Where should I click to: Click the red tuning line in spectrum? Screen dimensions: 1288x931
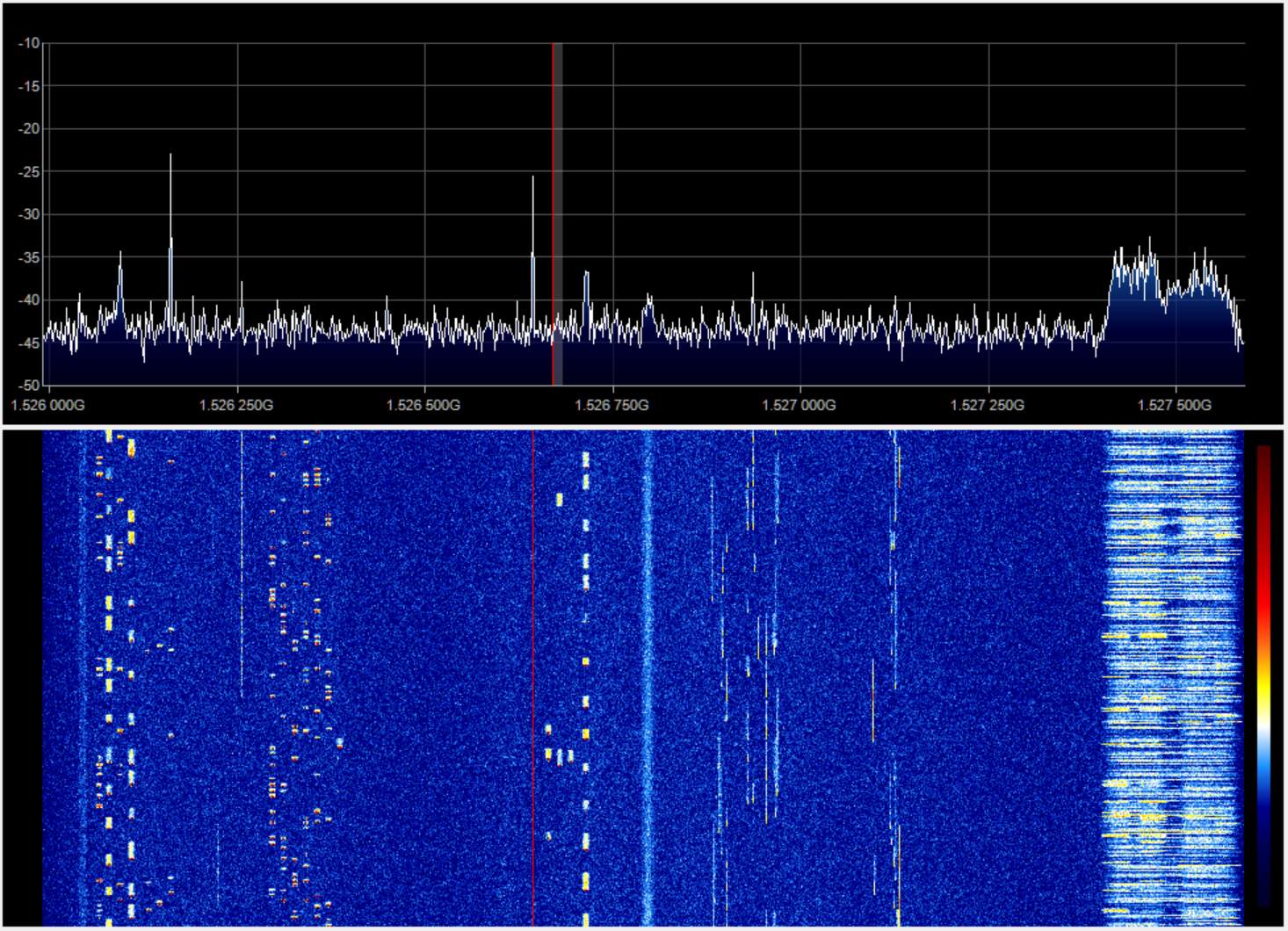(553, 213)
